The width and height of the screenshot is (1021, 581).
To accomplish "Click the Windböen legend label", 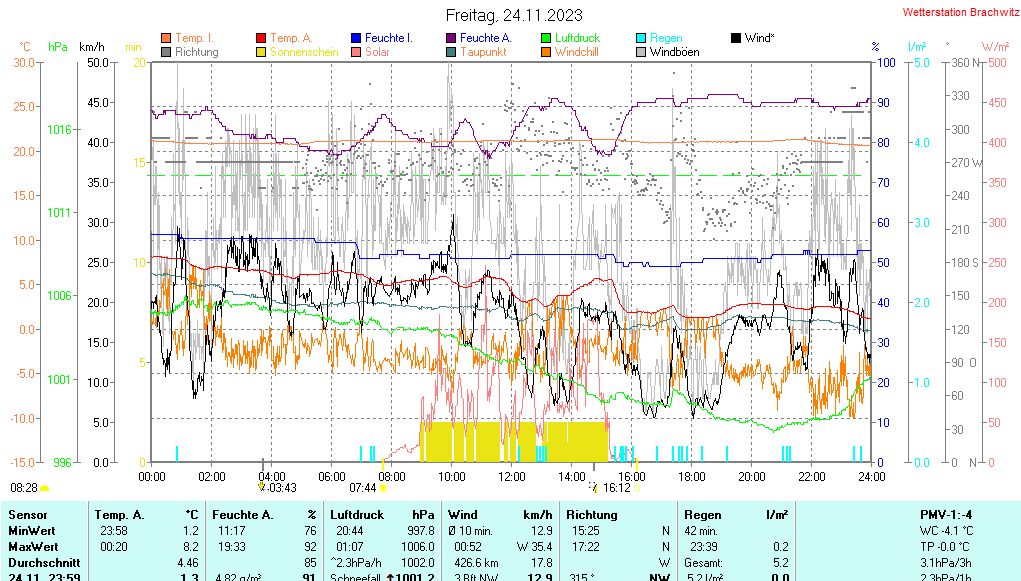I will click(x=674, y=52).
